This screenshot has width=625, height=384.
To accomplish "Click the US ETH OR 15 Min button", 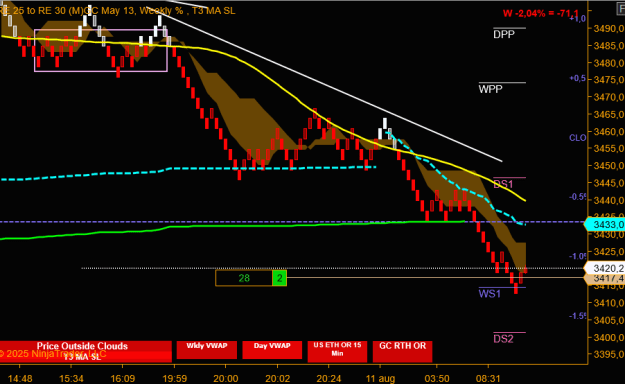I will (337, 351).
